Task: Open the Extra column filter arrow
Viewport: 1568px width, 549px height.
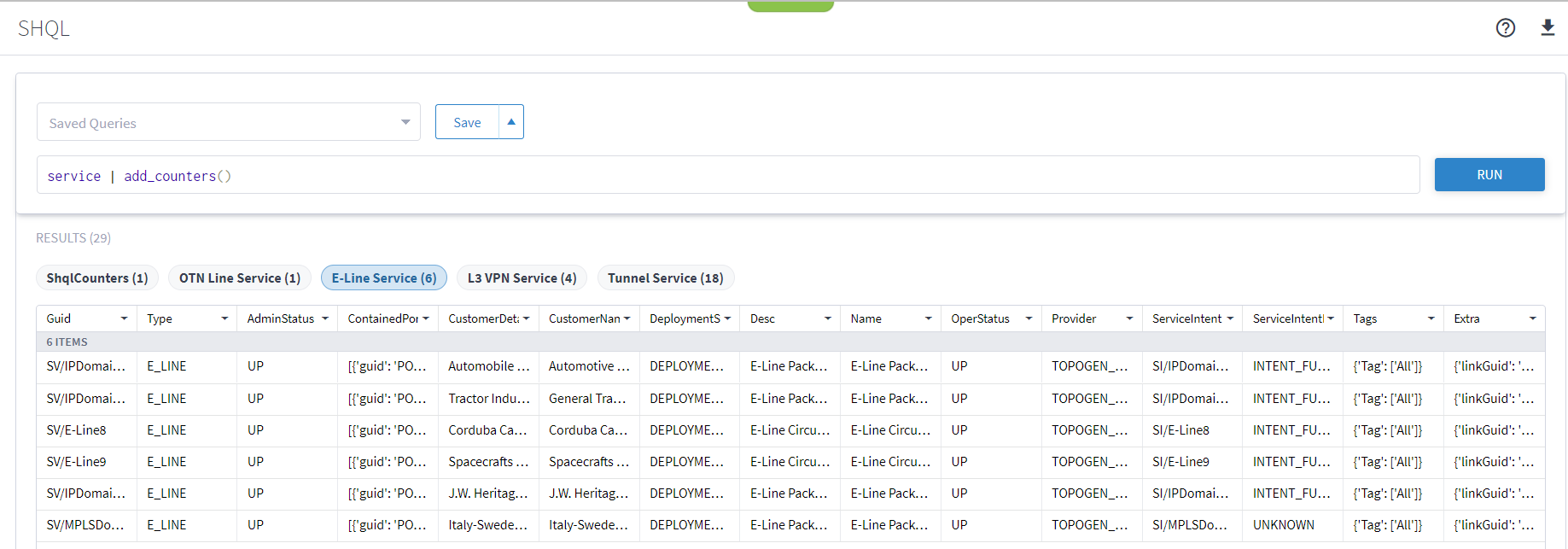Action: pos(1533,318)
